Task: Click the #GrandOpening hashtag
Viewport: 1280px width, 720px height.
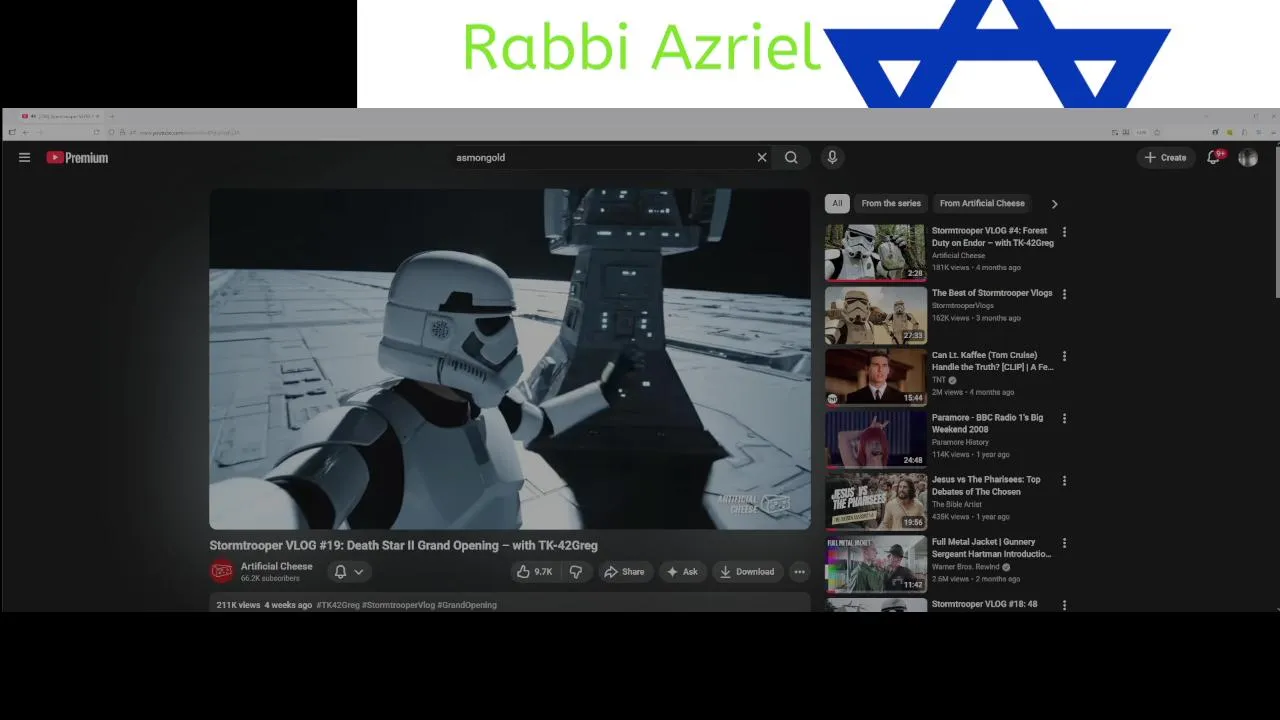Action: (467, 605)
